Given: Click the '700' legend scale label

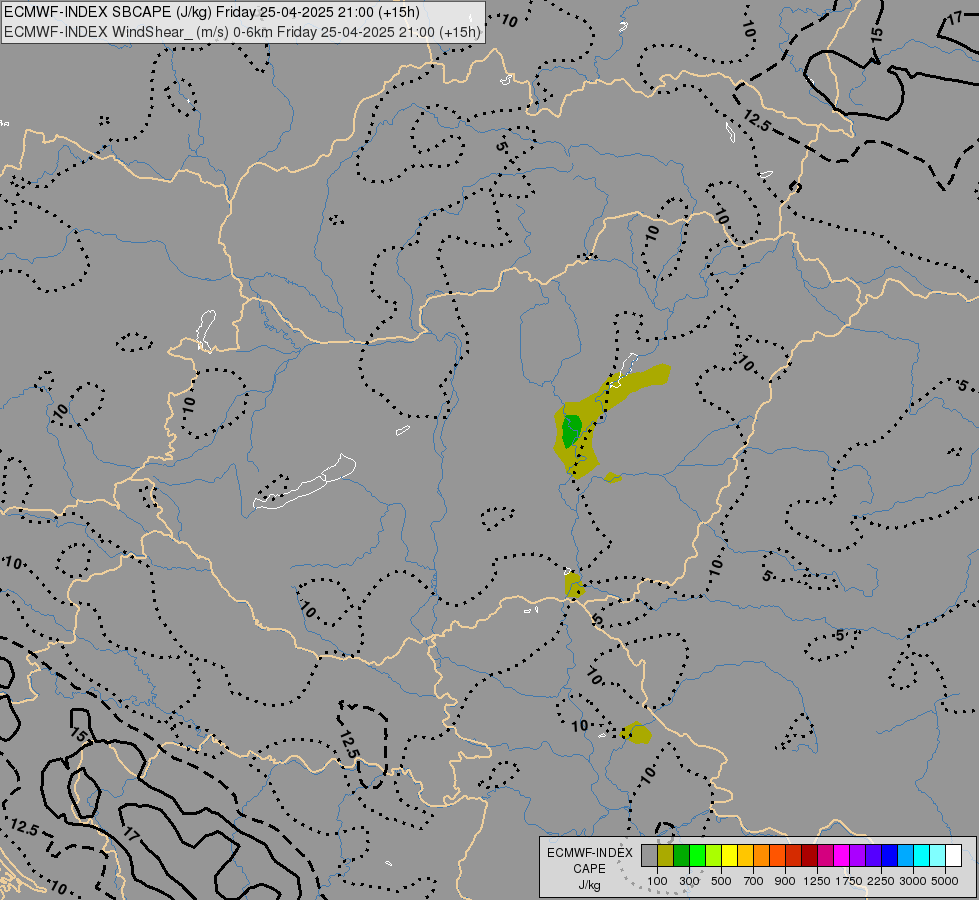Looking at the screenshot, I should point(754,881).
